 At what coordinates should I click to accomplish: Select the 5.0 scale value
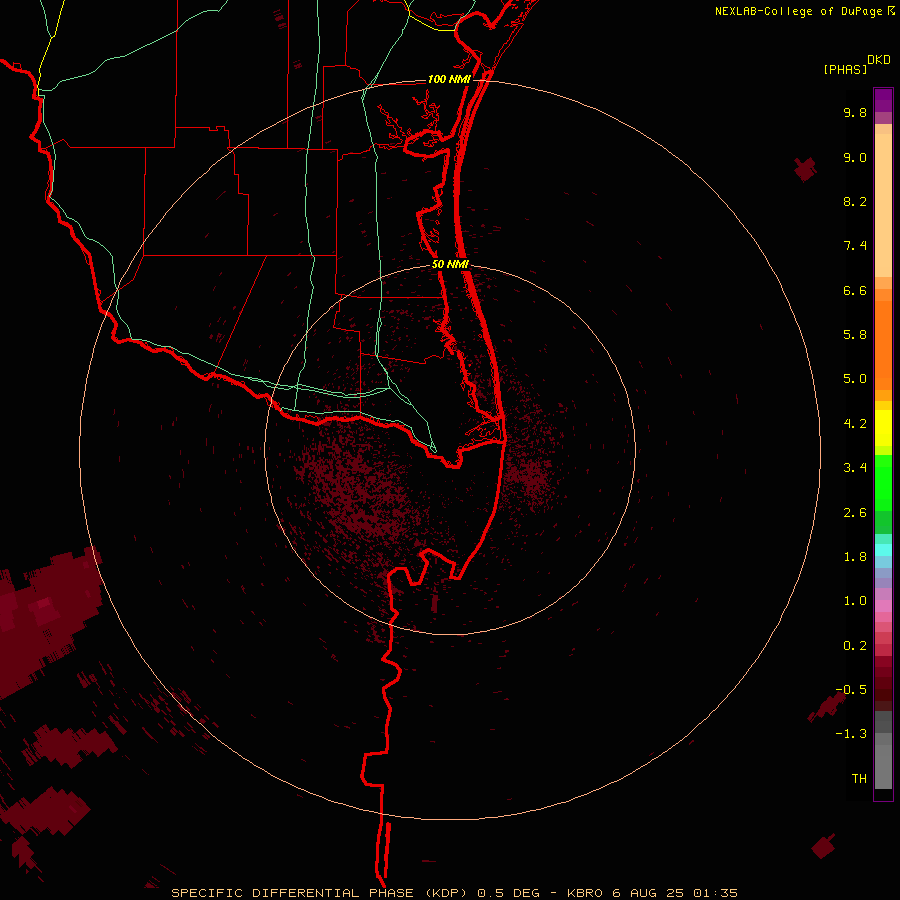pos(855,379)
